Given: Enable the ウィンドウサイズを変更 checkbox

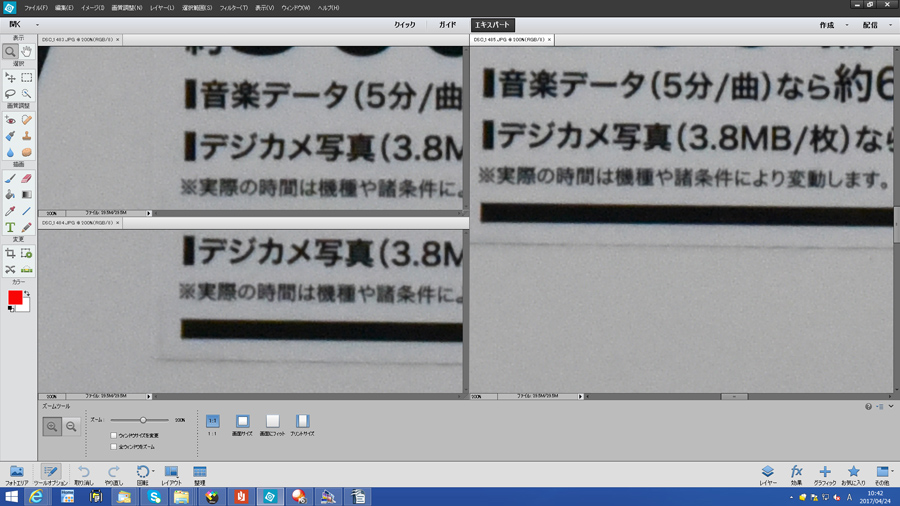Looking at the screenshot, I should pyautogui.click(x=114, y=436).
